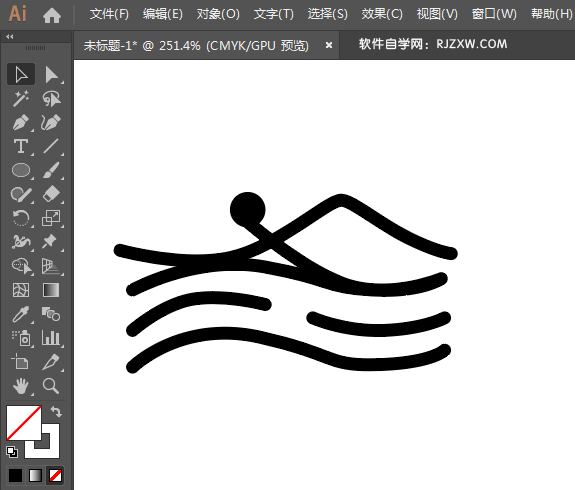
Task: Open the 文件(F) menu
Action: click(109, 14)
